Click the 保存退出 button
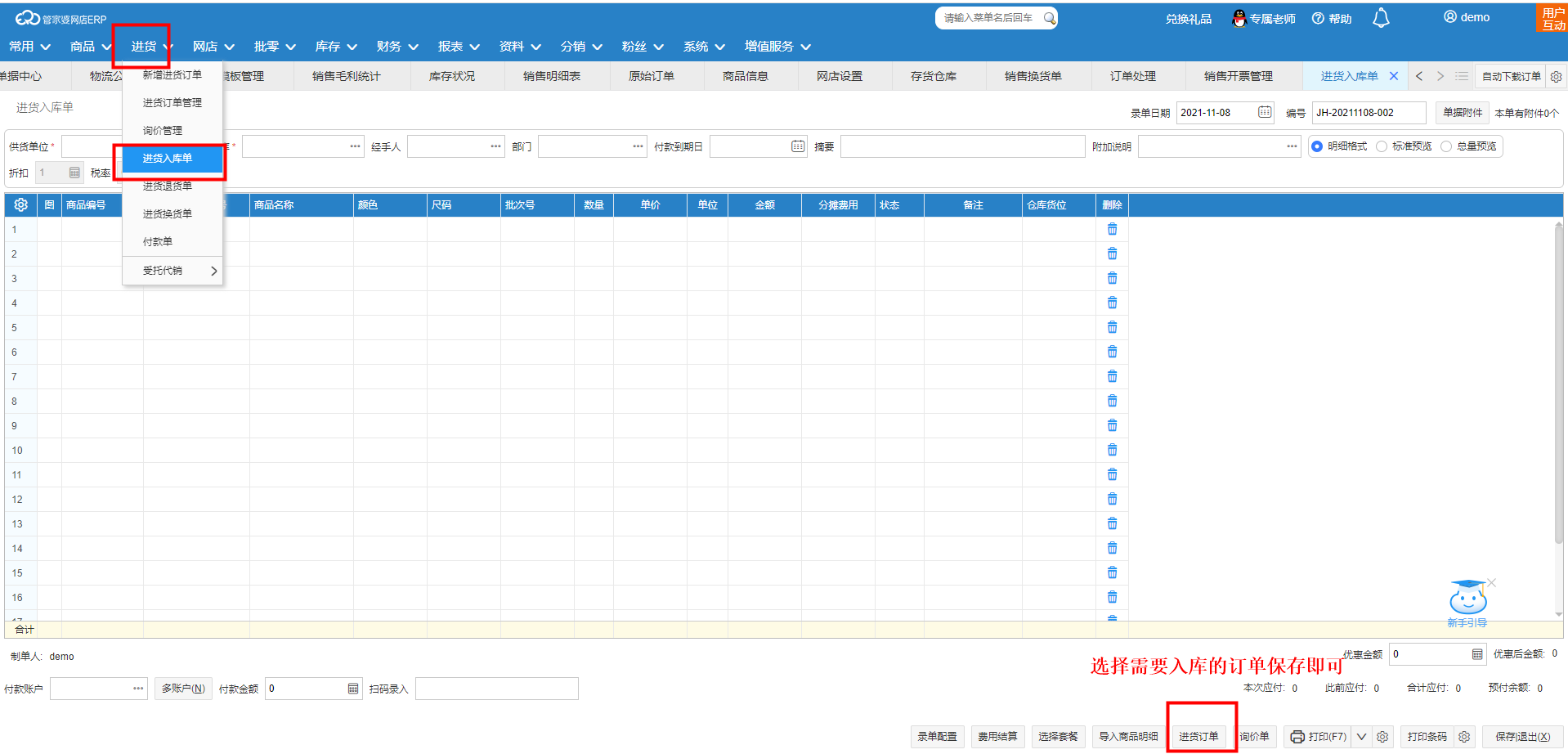 pyautogui.click(x=1522, y=737)
